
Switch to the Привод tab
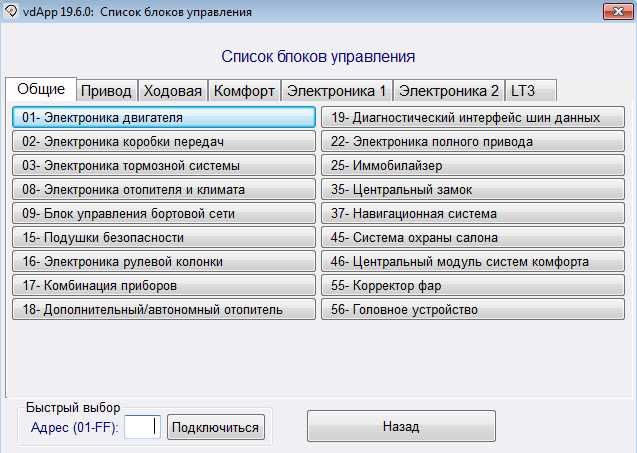coord(107,91)
